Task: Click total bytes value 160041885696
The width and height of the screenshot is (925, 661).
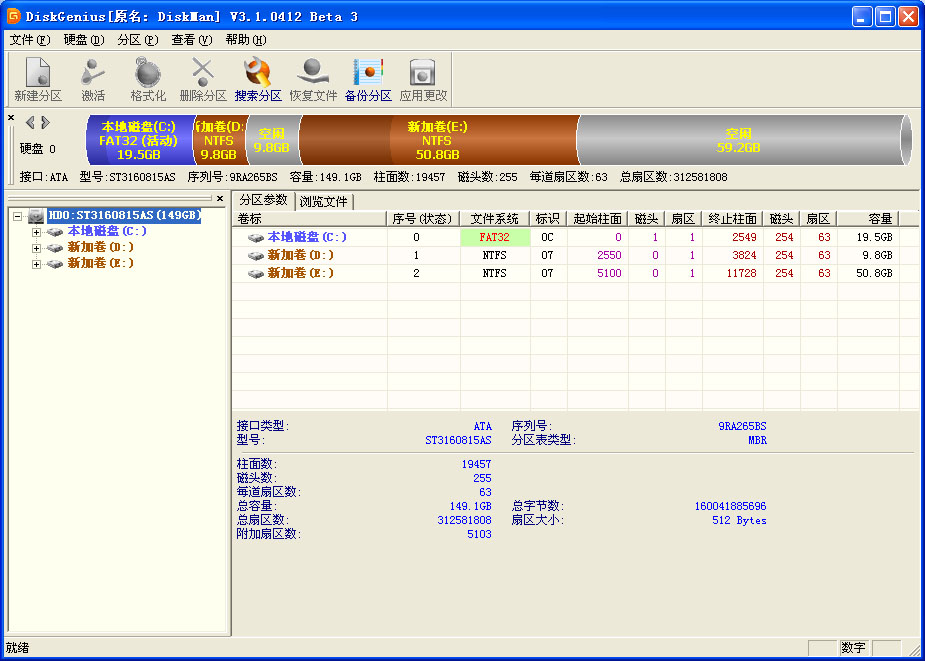Action: pos(730,506)
